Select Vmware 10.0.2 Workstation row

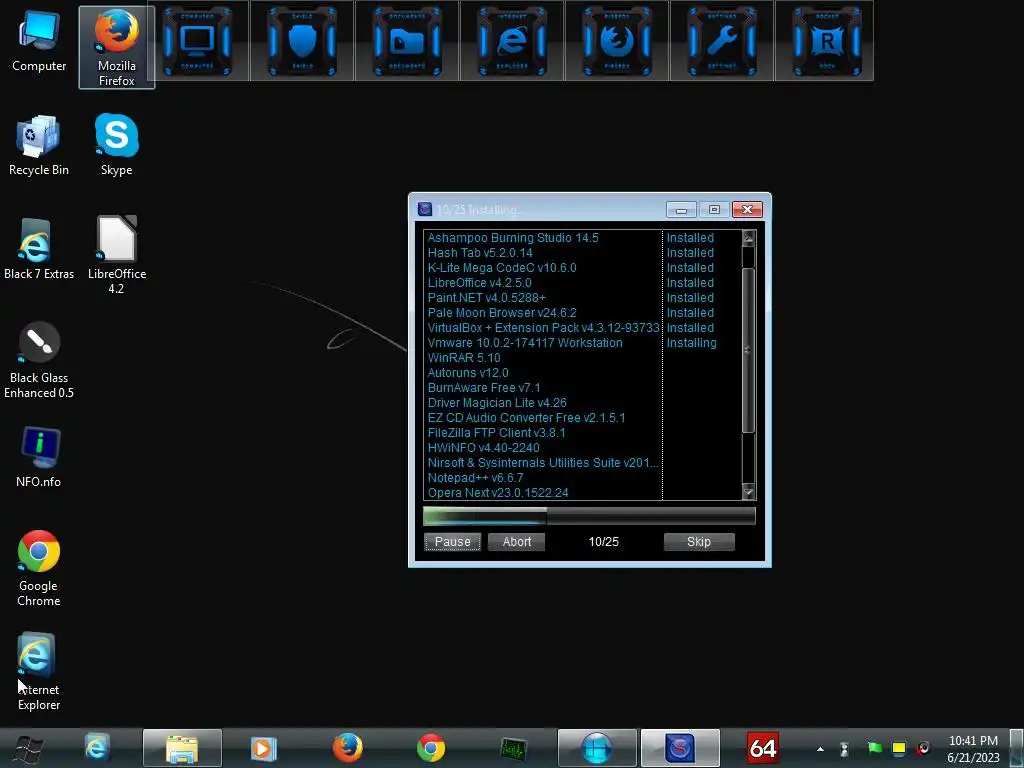coord(525,343)
